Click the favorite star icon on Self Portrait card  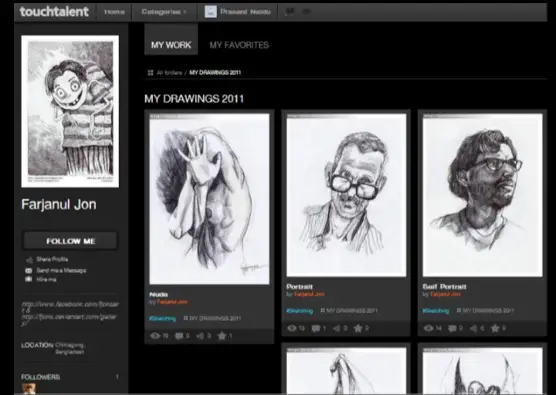pyautogui.click(x=495, y=328)
